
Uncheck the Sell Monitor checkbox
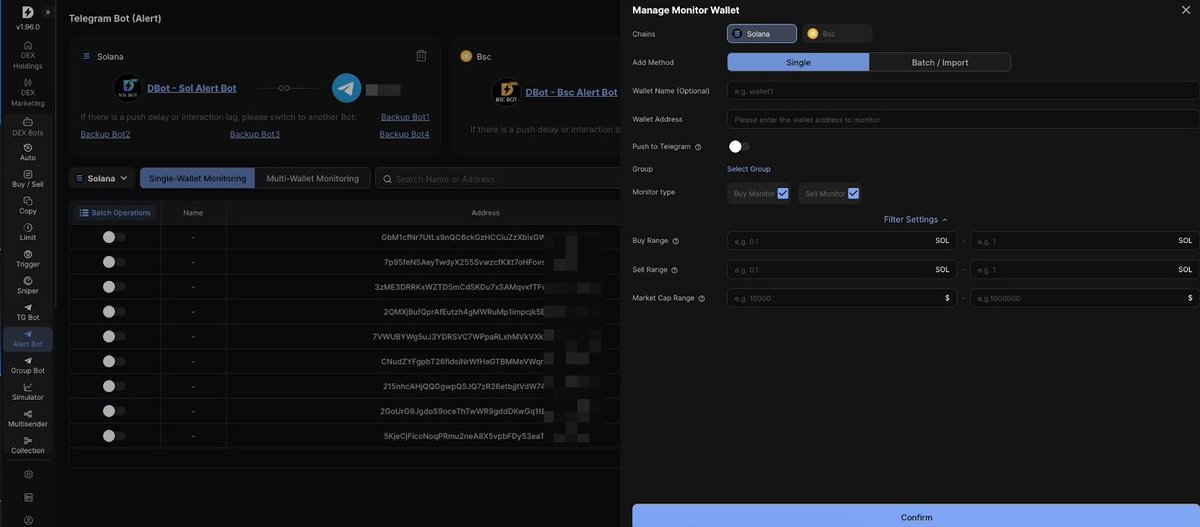pyautogui.click(x=853, y=193)
